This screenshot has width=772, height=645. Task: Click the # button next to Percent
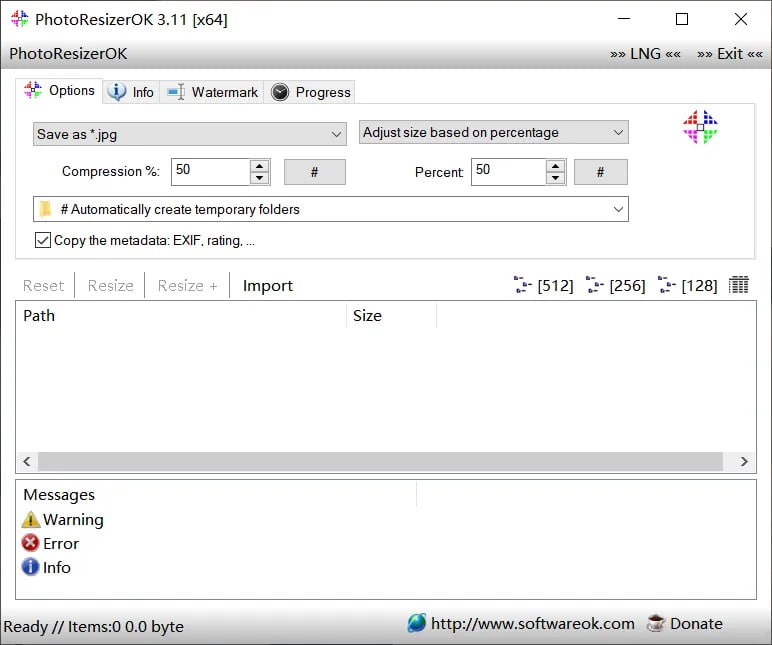pos(601,172)
